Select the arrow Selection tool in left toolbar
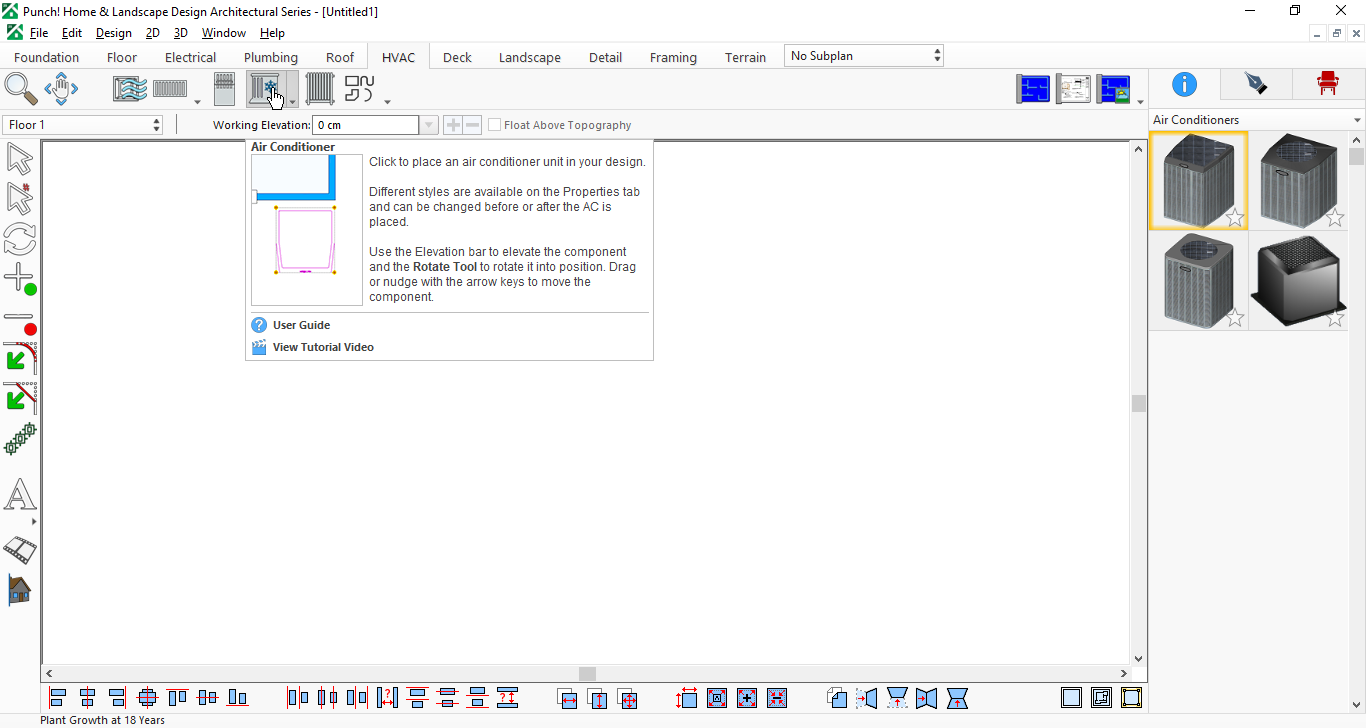The height and width of the screenshot is (728, 1366). (20, 158)
